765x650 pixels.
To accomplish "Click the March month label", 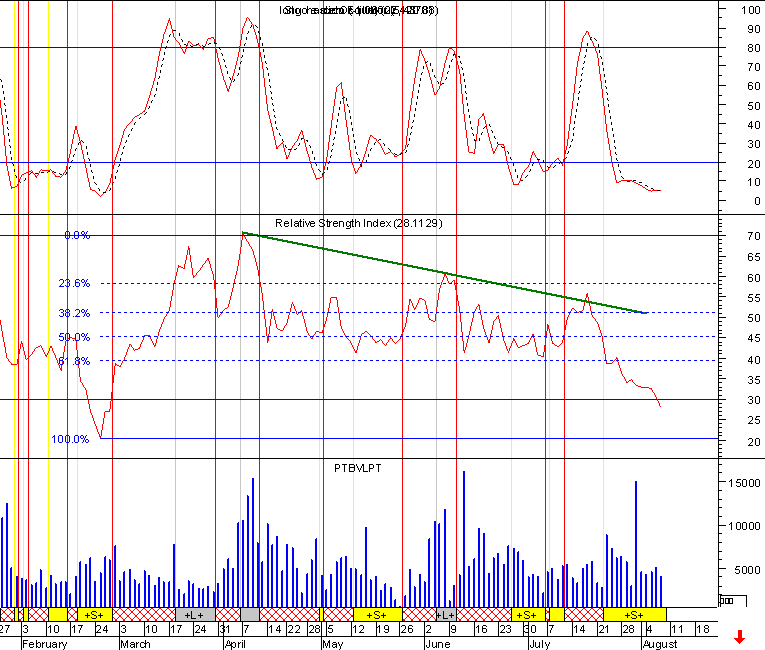I will [135, 644].
